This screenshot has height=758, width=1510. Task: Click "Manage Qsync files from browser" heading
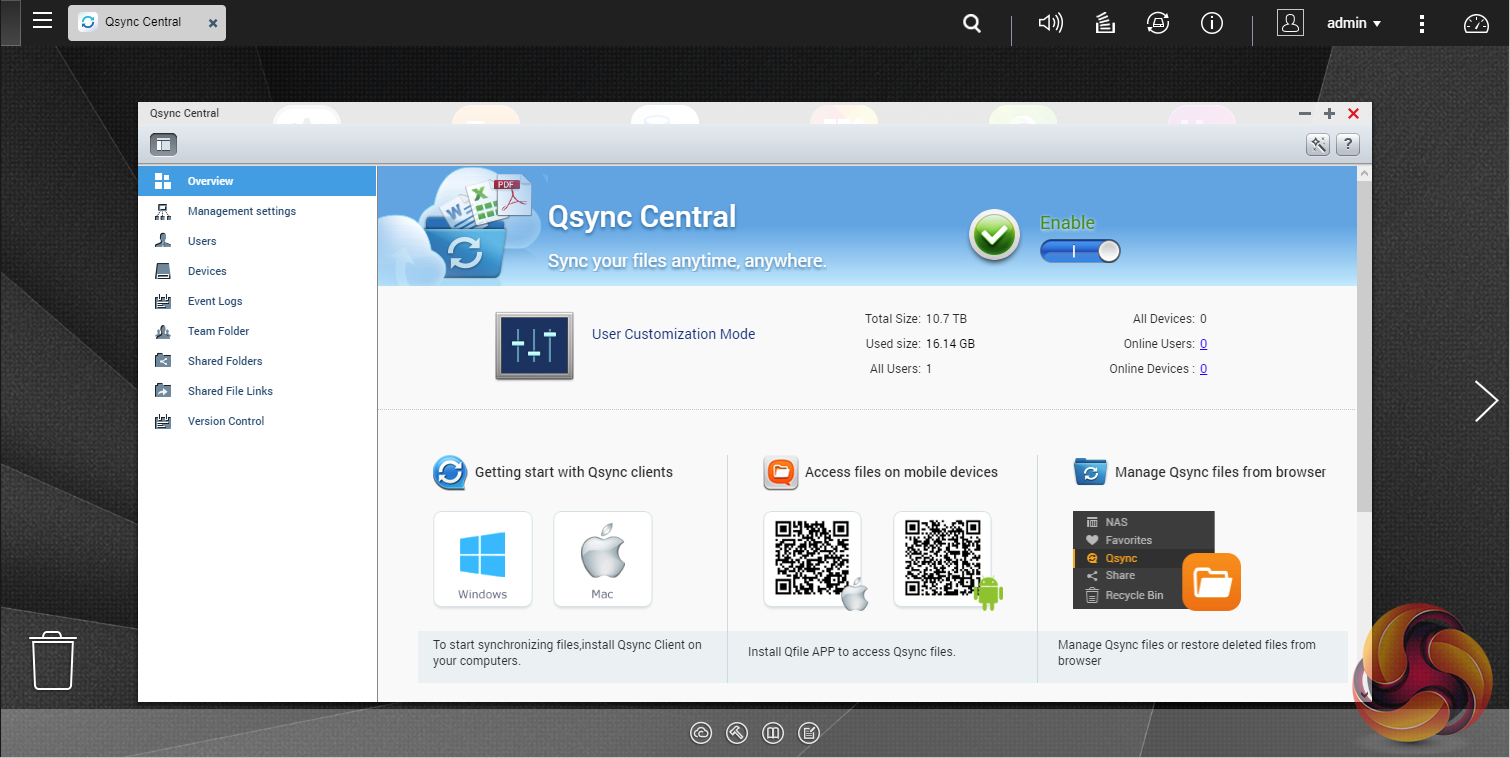(1220, 472)
